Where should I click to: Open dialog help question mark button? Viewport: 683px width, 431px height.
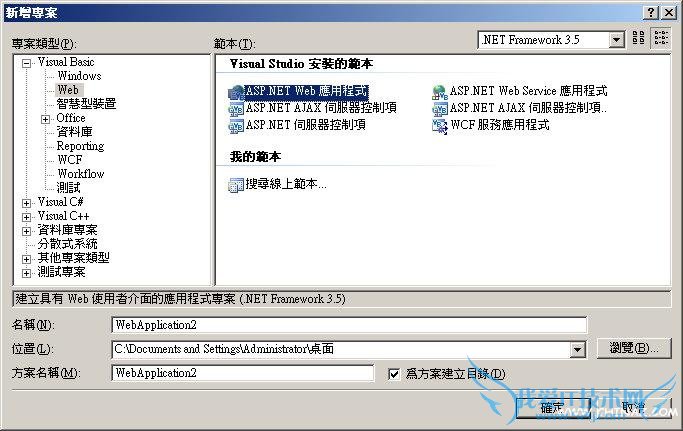(x=650, y=12)
